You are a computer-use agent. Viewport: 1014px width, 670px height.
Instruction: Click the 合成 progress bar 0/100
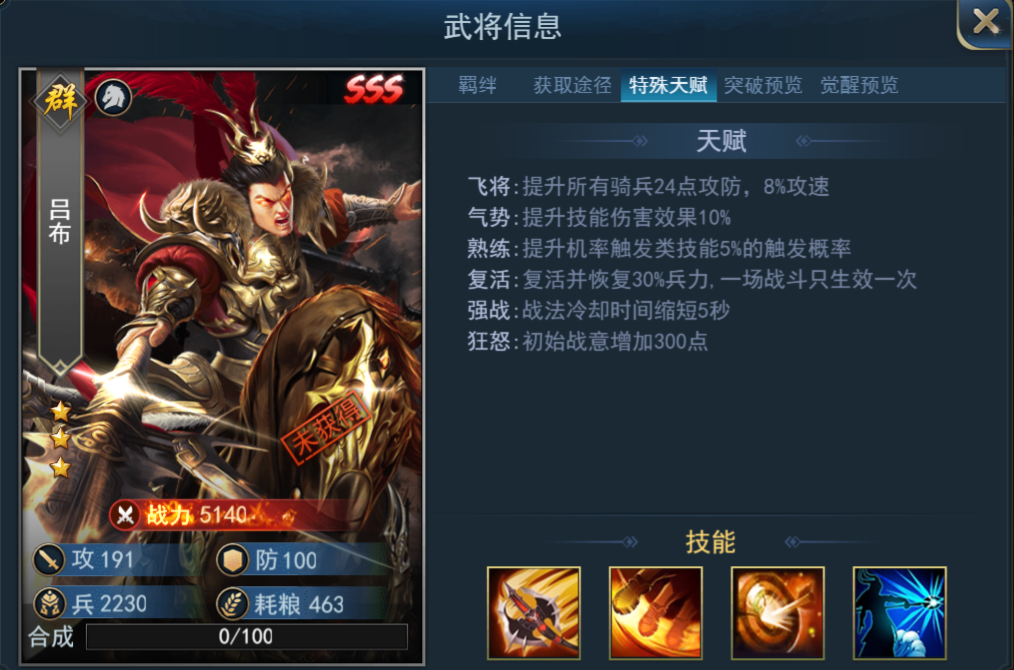pos(246,636)
